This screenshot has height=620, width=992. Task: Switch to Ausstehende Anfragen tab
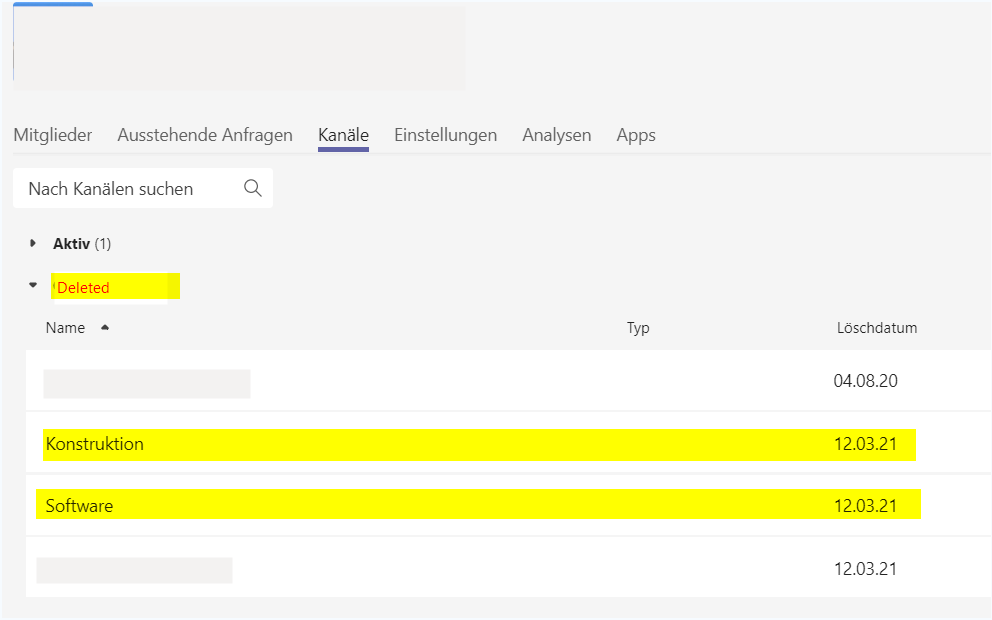tap(205, 135)
